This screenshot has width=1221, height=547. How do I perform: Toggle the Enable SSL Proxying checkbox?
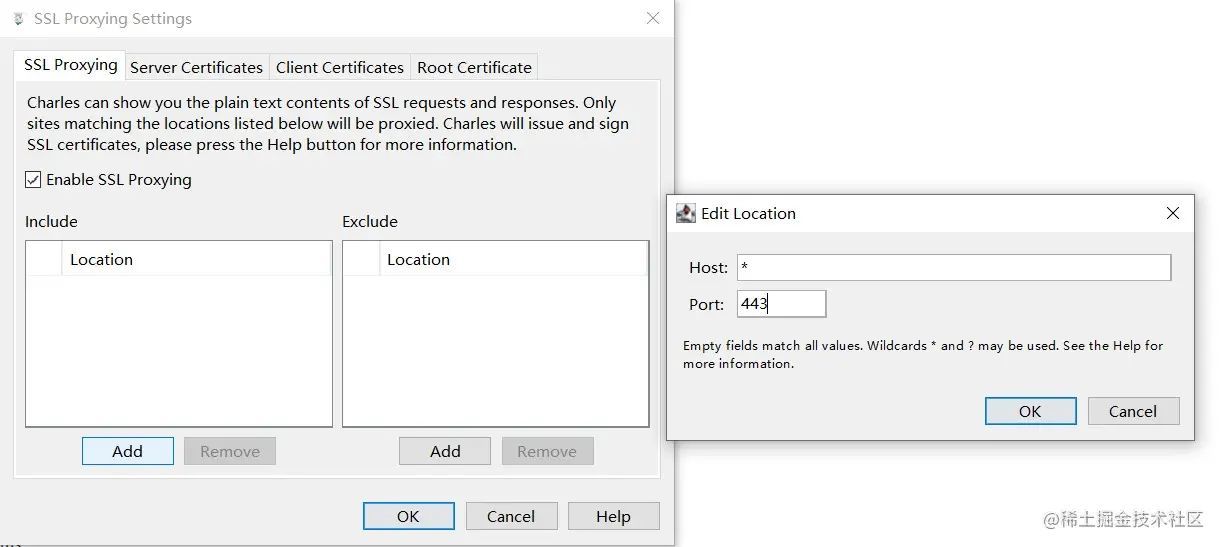tap(34, 180)
